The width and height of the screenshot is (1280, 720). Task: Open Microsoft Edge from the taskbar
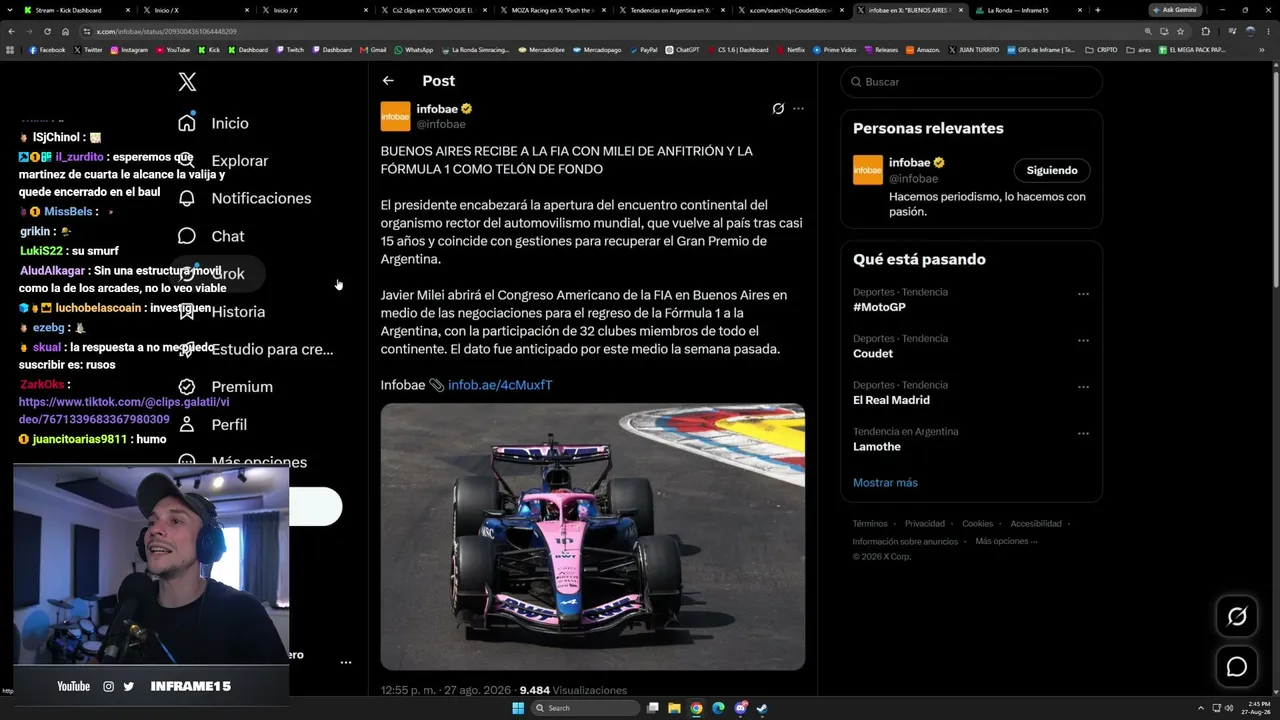coord(718,708)
